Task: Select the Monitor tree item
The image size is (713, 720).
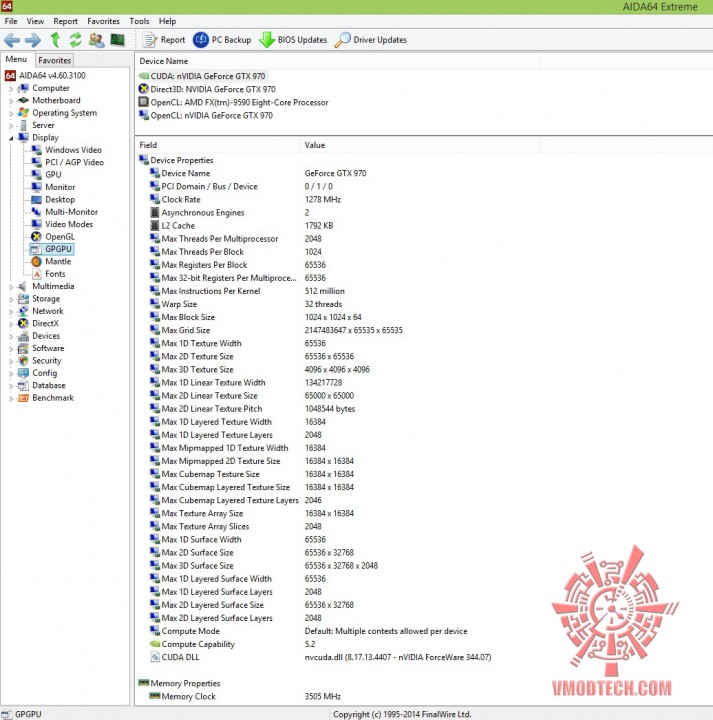Action: point(53,187)
